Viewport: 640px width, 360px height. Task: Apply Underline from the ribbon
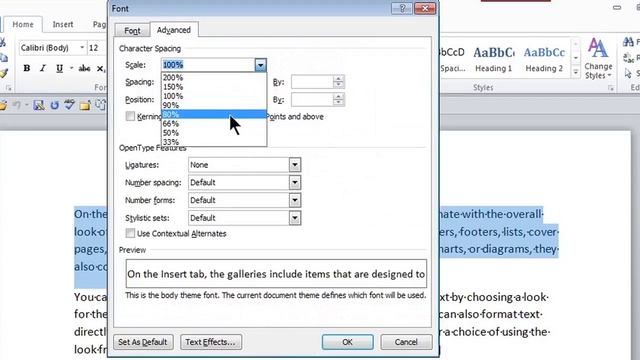pos(59,68)
